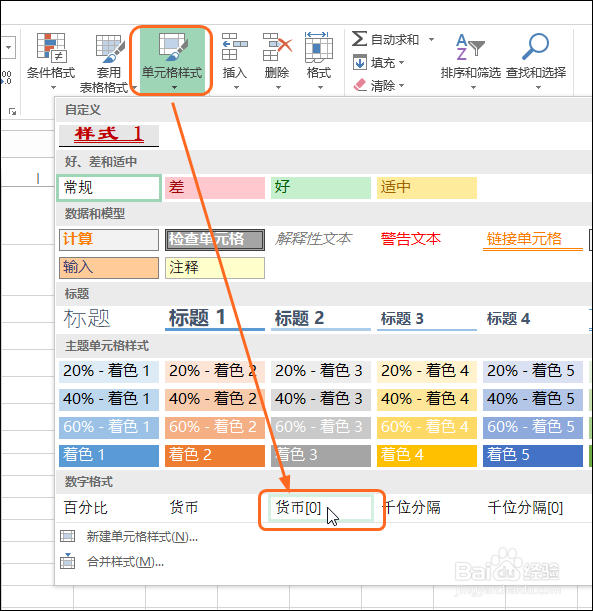
Task: Expand the 删除 dropdown arrow
Action: point(278,88)
